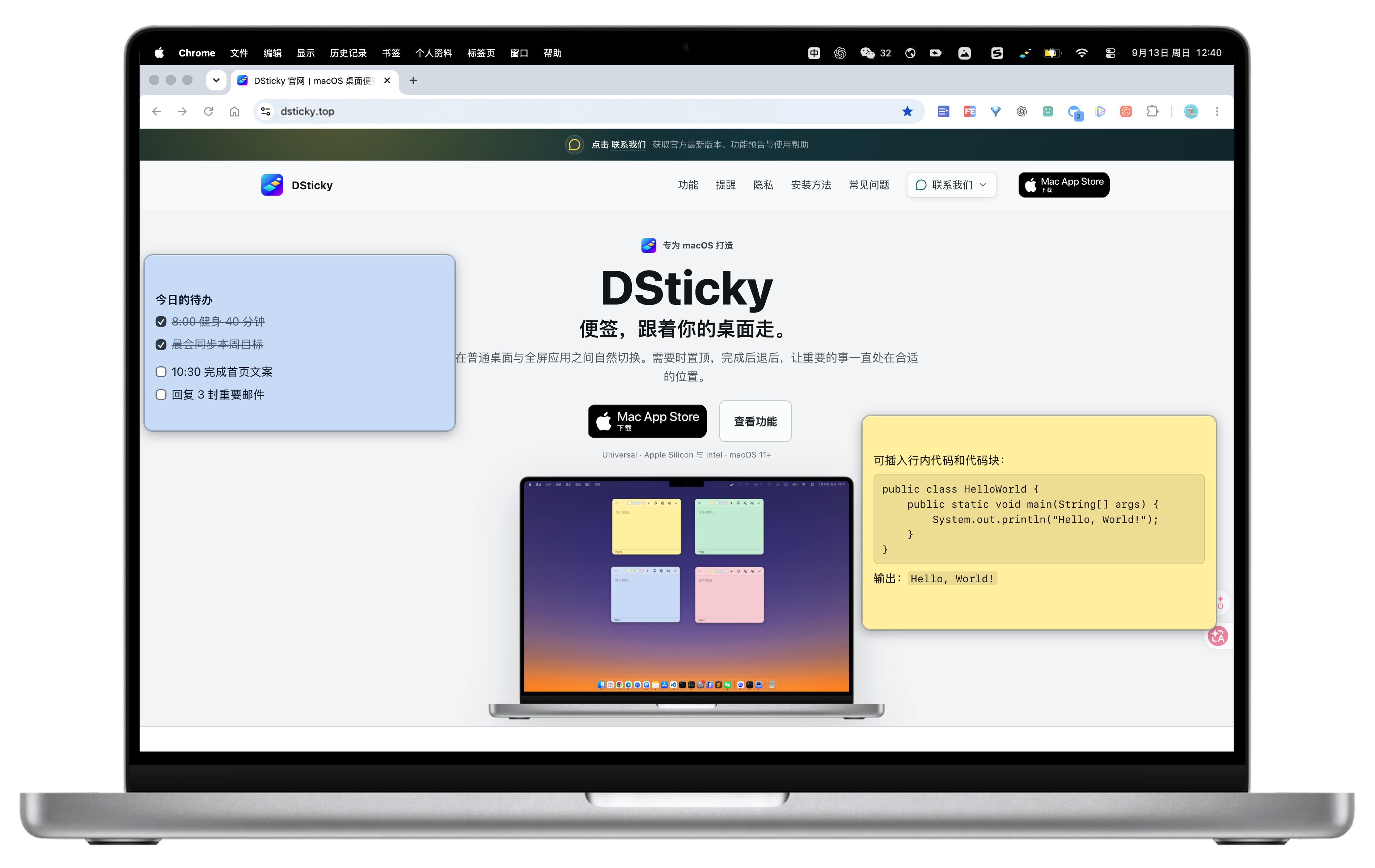Click the 查看功能 button
Image resolution: width=1375 pixels, height=868 pixels.
tap(755, 421)
